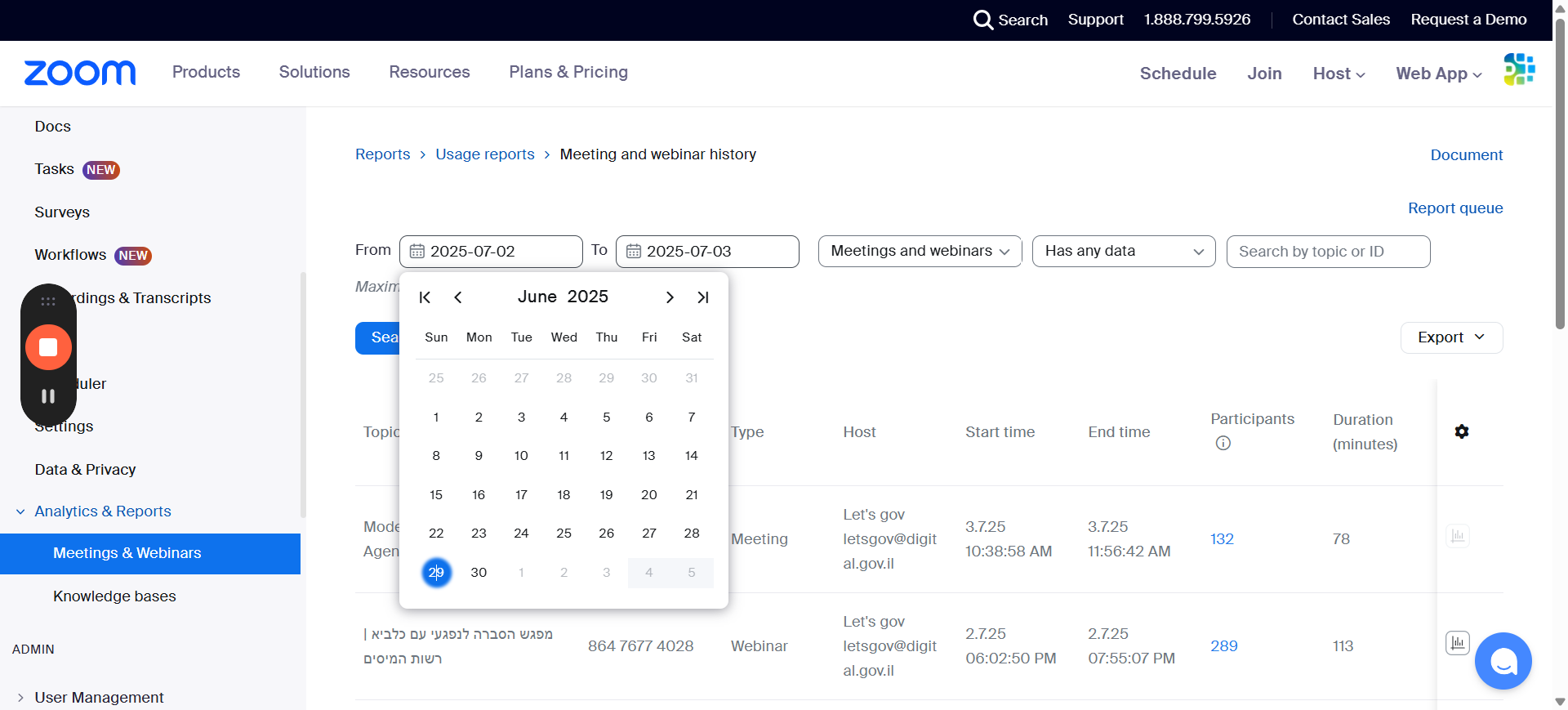1568x710 pixels.
Task: Select June 27 in calendar
Action: tap(649, 534)
